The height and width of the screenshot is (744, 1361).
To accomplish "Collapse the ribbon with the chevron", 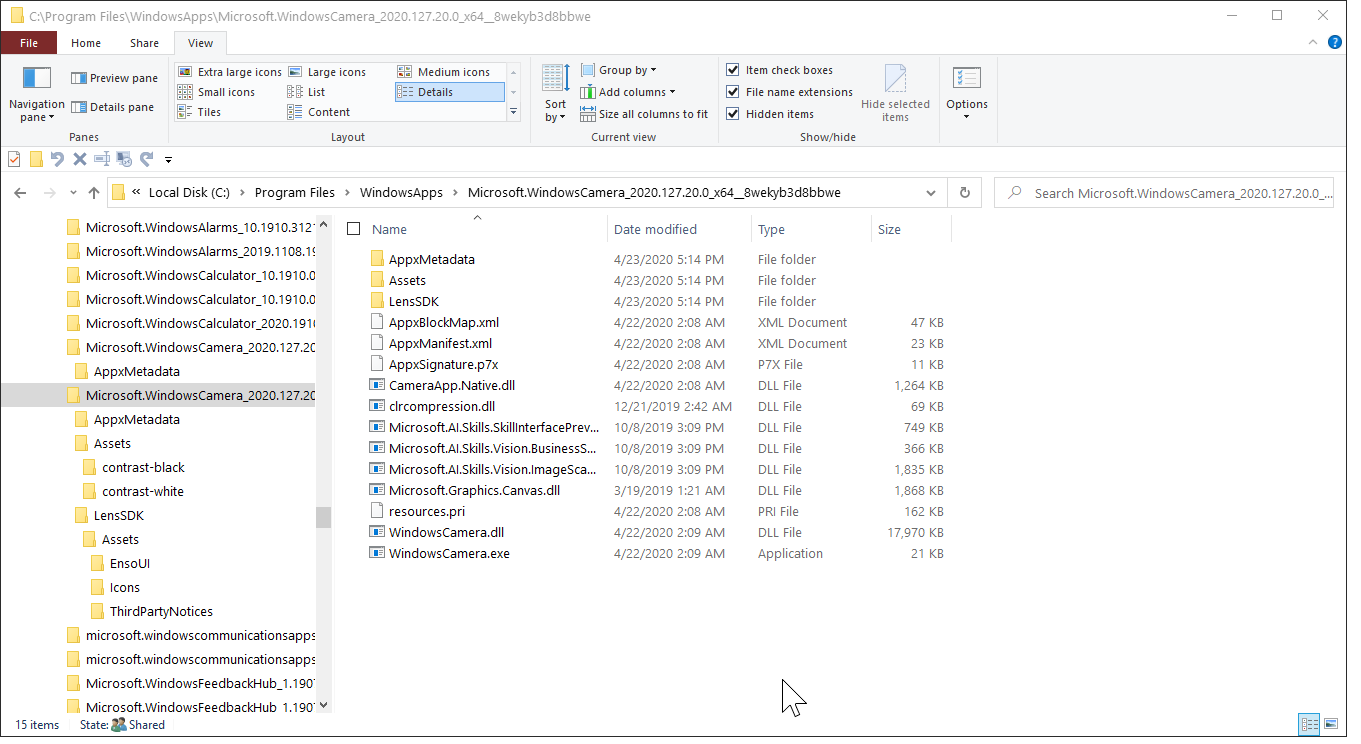I will pos(1314,43).
